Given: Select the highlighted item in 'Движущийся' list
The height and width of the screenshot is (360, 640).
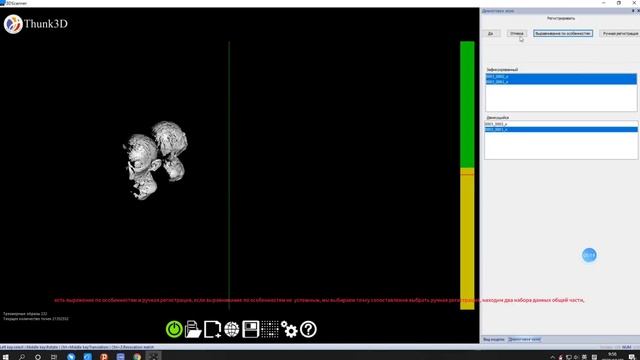Looking at the screenshot, I should pos(561,129).
